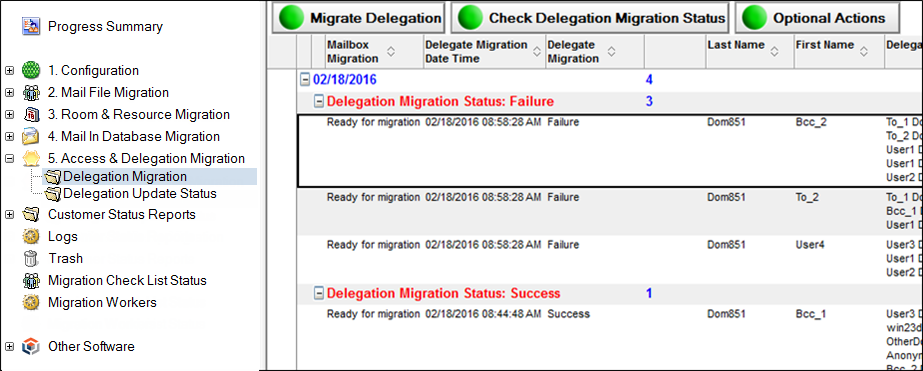923x371 pixels.
Task: Collapse the 02/18/2016 date group
Action: click(x=305, y=80)
